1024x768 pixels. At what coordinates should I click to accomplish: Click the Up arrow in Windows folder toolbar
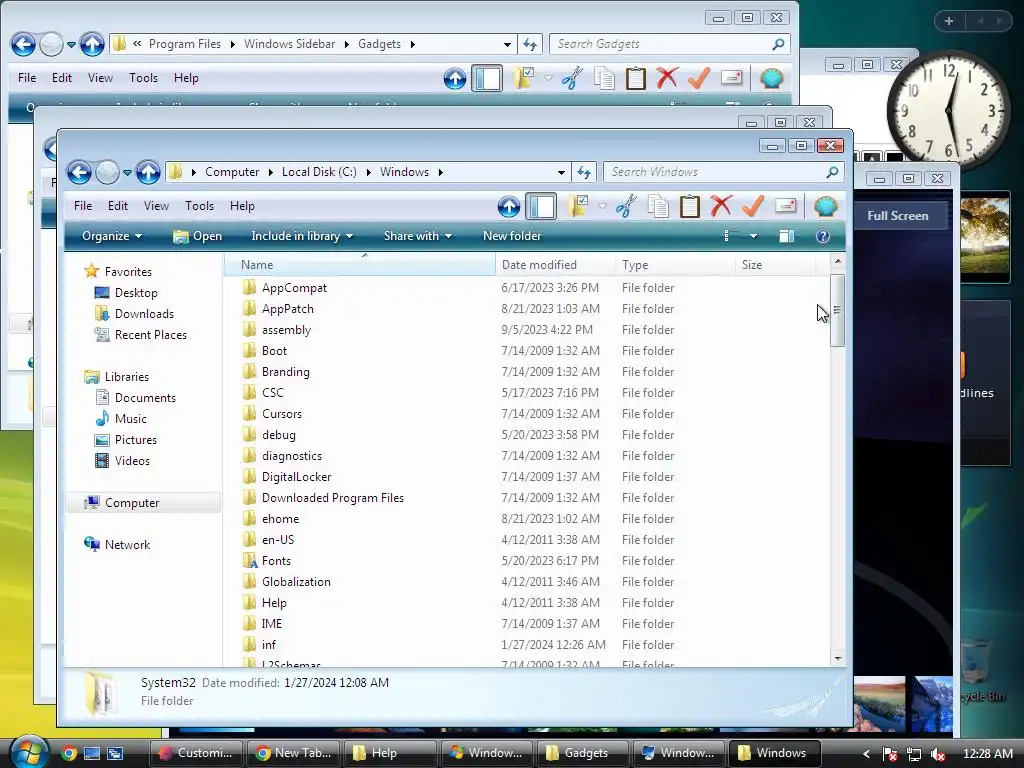[509, 206]
